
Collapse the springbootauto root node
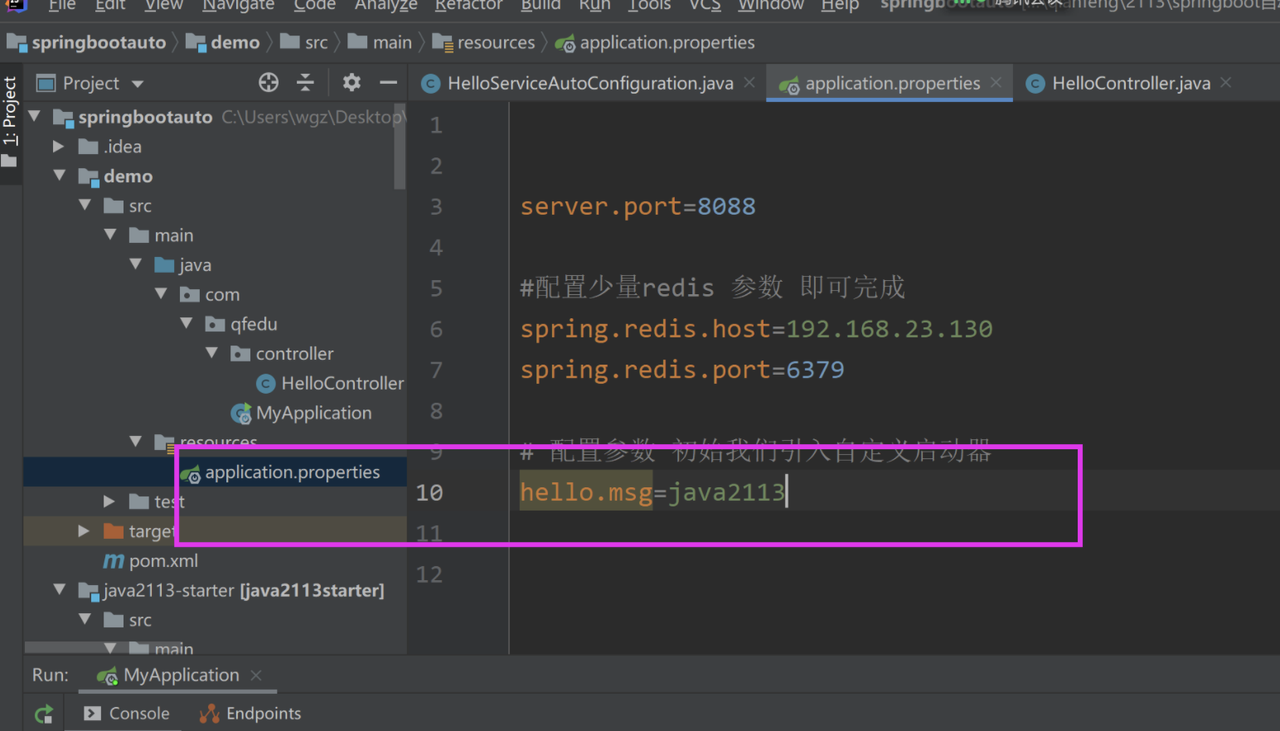[35, 117]
